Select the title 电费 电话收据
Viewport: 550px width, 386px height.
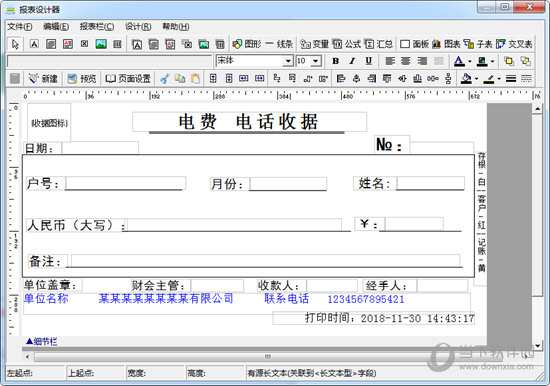tap(249, 122)
